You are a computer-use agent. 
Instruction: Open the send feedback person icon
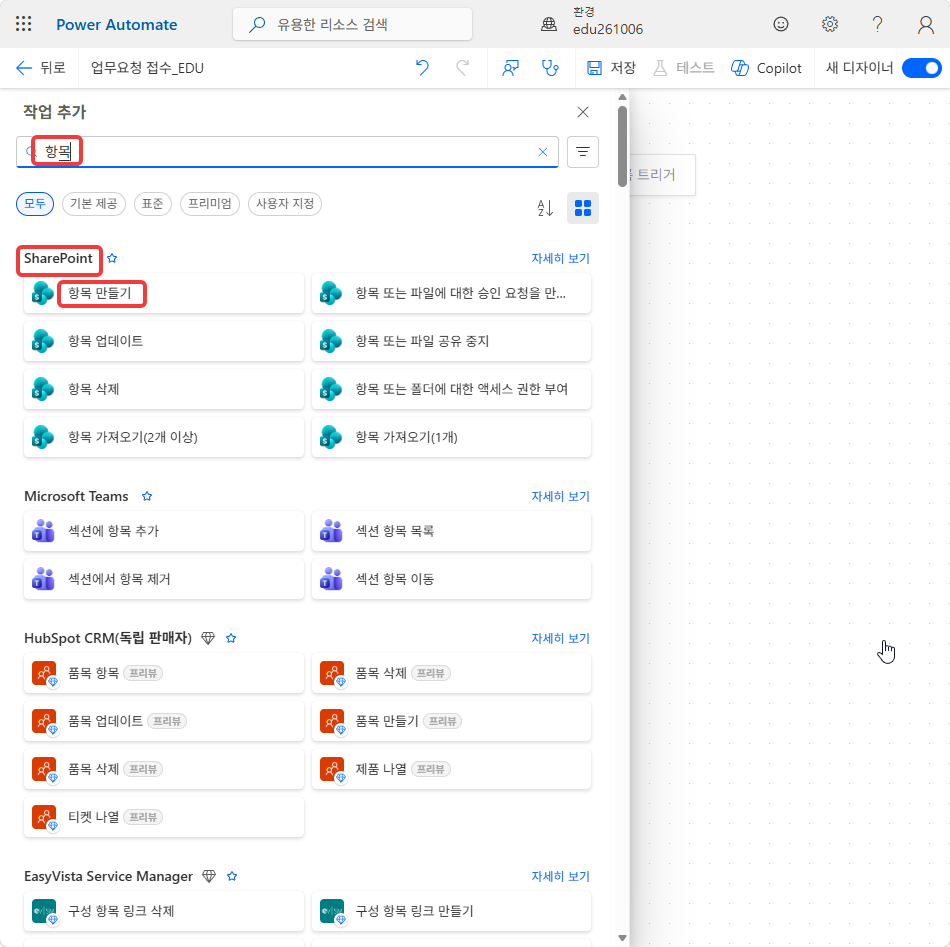click(x=510, y=68)
